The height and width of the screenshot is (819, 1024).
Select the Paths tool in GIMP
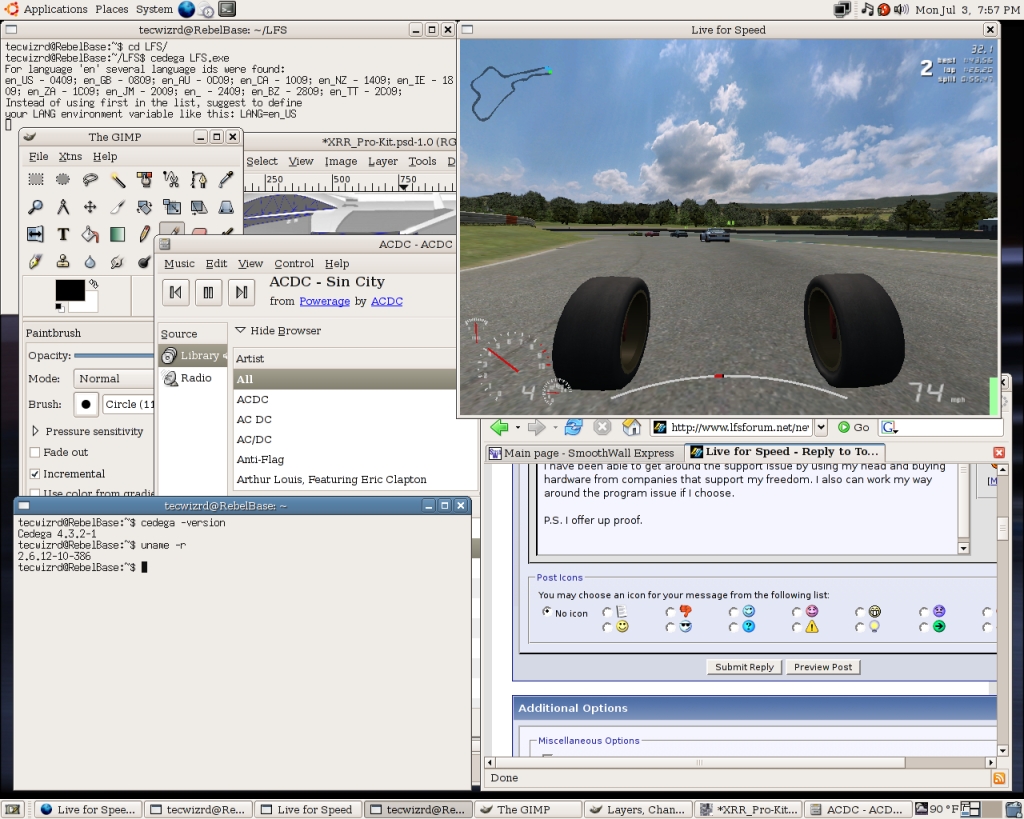pos(199,180)
